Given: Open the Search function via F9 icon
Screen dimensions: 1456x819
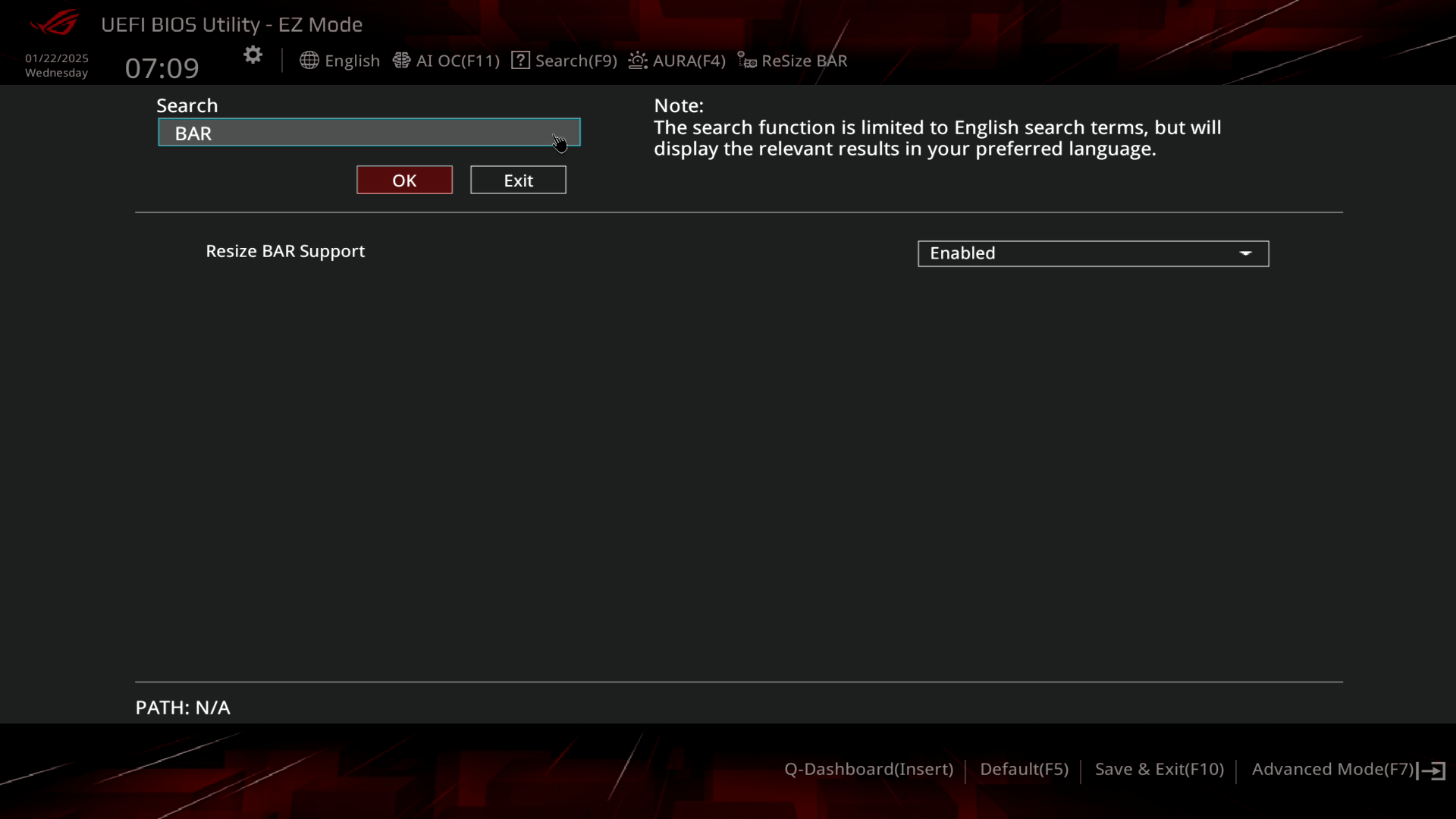Looking at the screenshot, I should [564, 60].
